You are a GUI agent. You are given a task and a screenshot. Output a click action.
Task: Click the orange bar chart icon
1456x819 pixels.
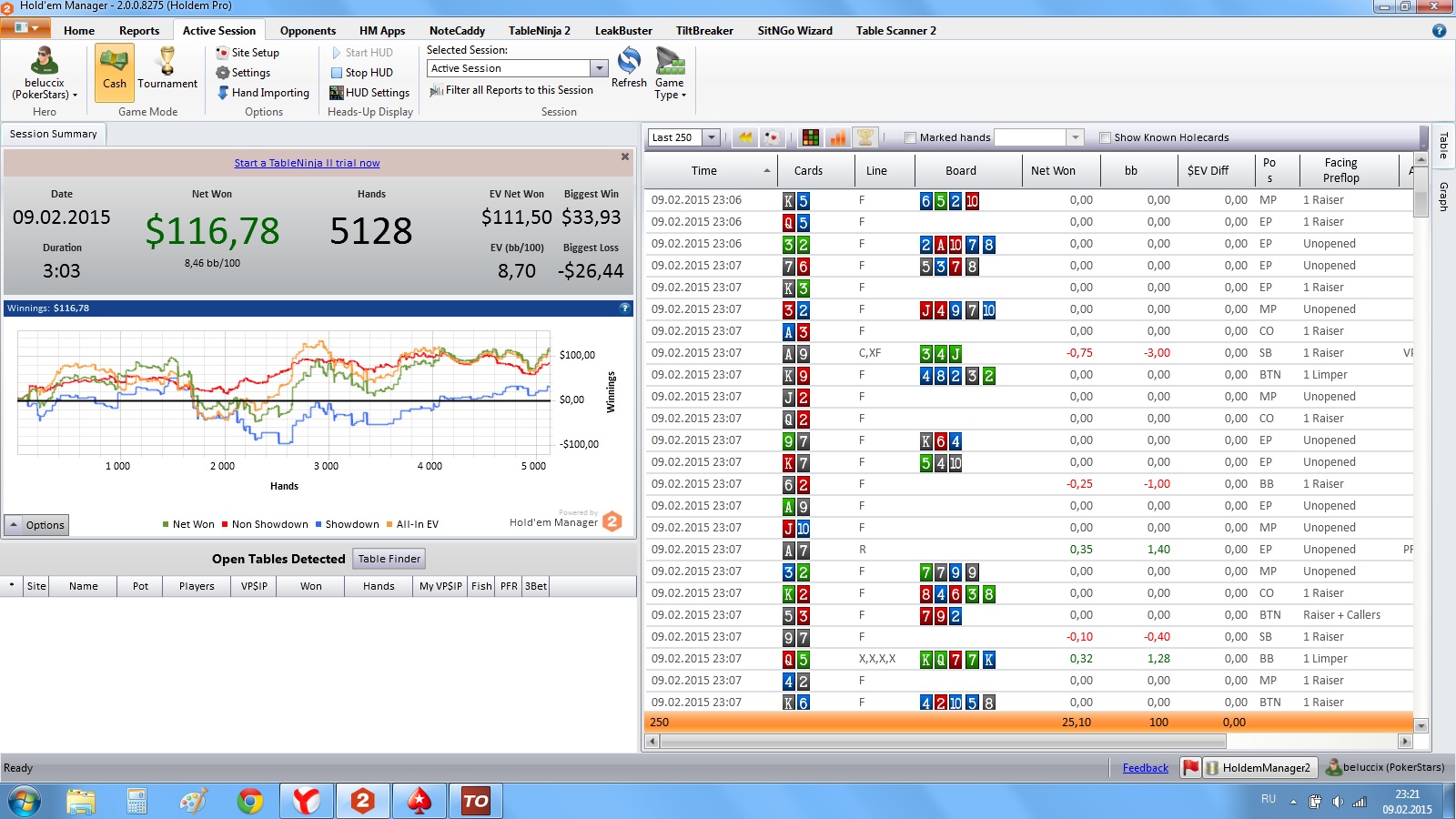838,137
